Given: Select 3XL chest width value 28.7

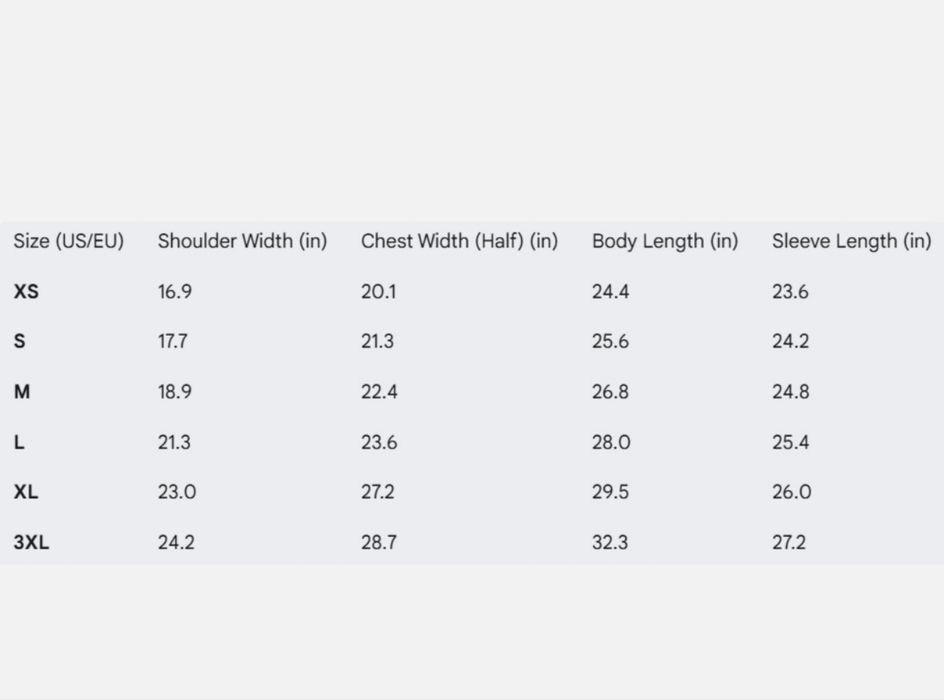Looking at the screenshot, I should click(379, 542).
